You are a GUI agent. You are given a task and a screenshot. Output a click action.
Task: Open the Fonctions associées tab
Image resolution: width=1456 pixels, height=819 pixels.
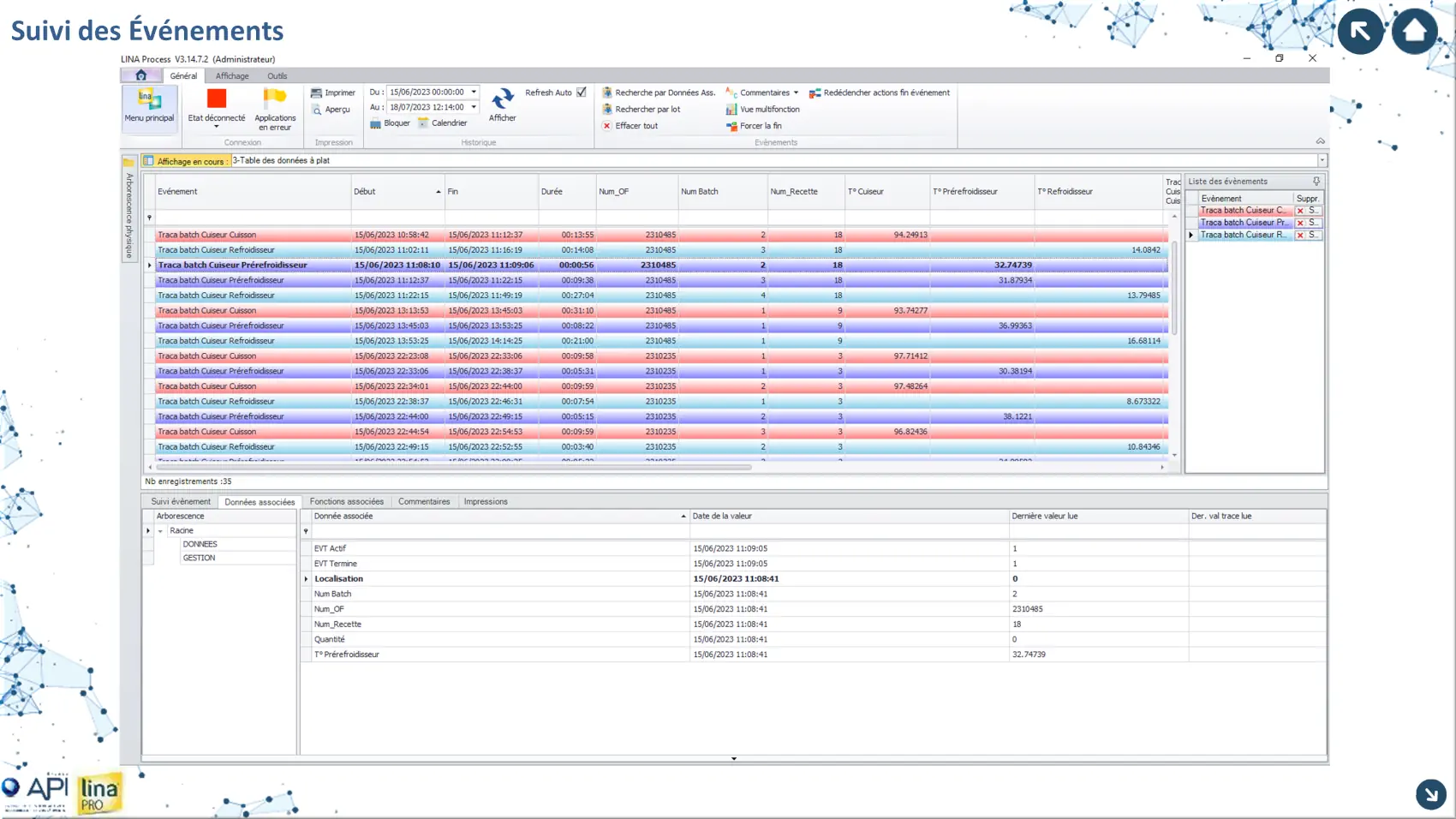(346, 502)
